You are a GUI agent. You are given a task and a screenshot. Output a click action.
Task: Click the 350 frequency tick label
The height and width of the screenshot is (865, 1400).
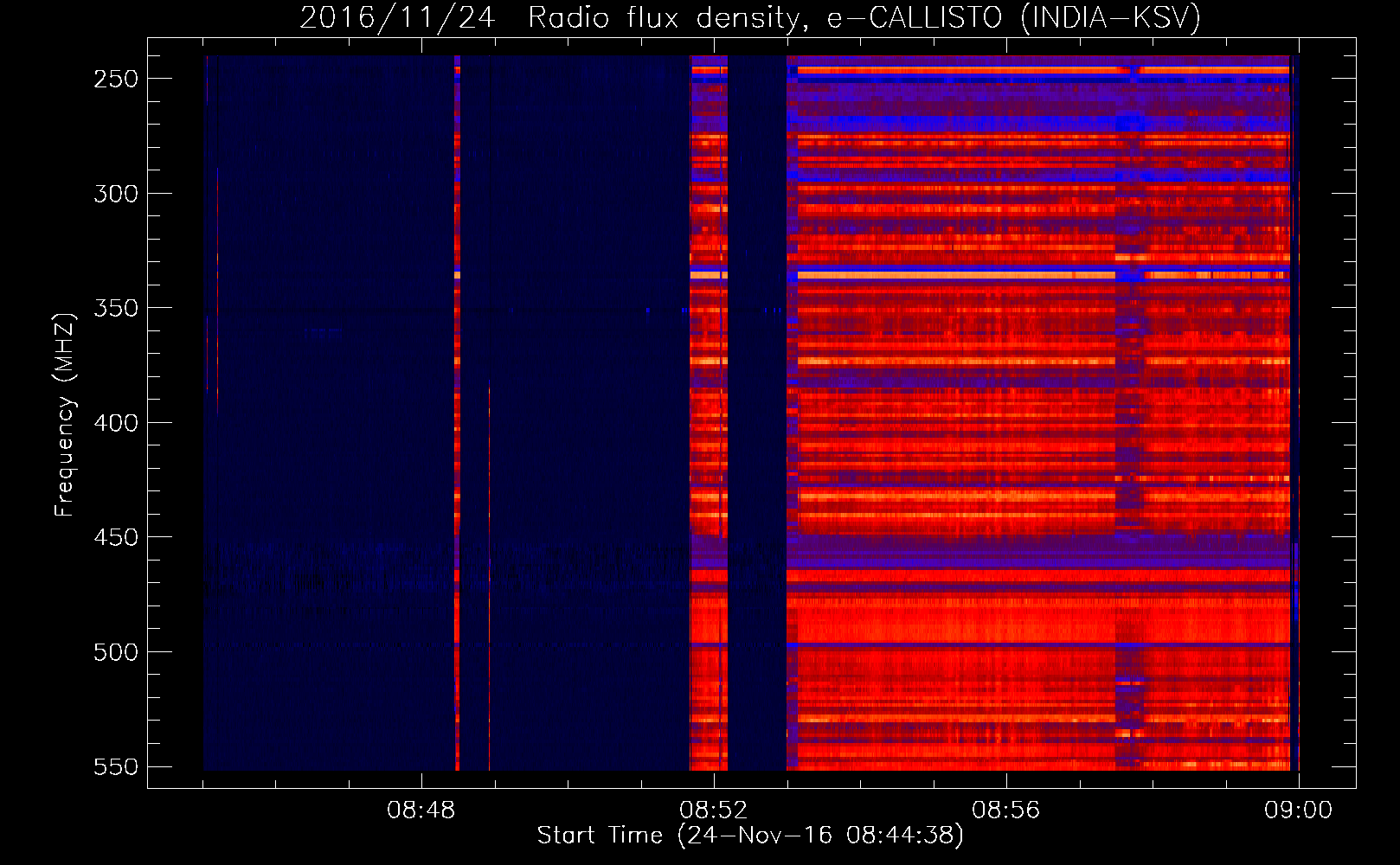(x=116, y=308)
